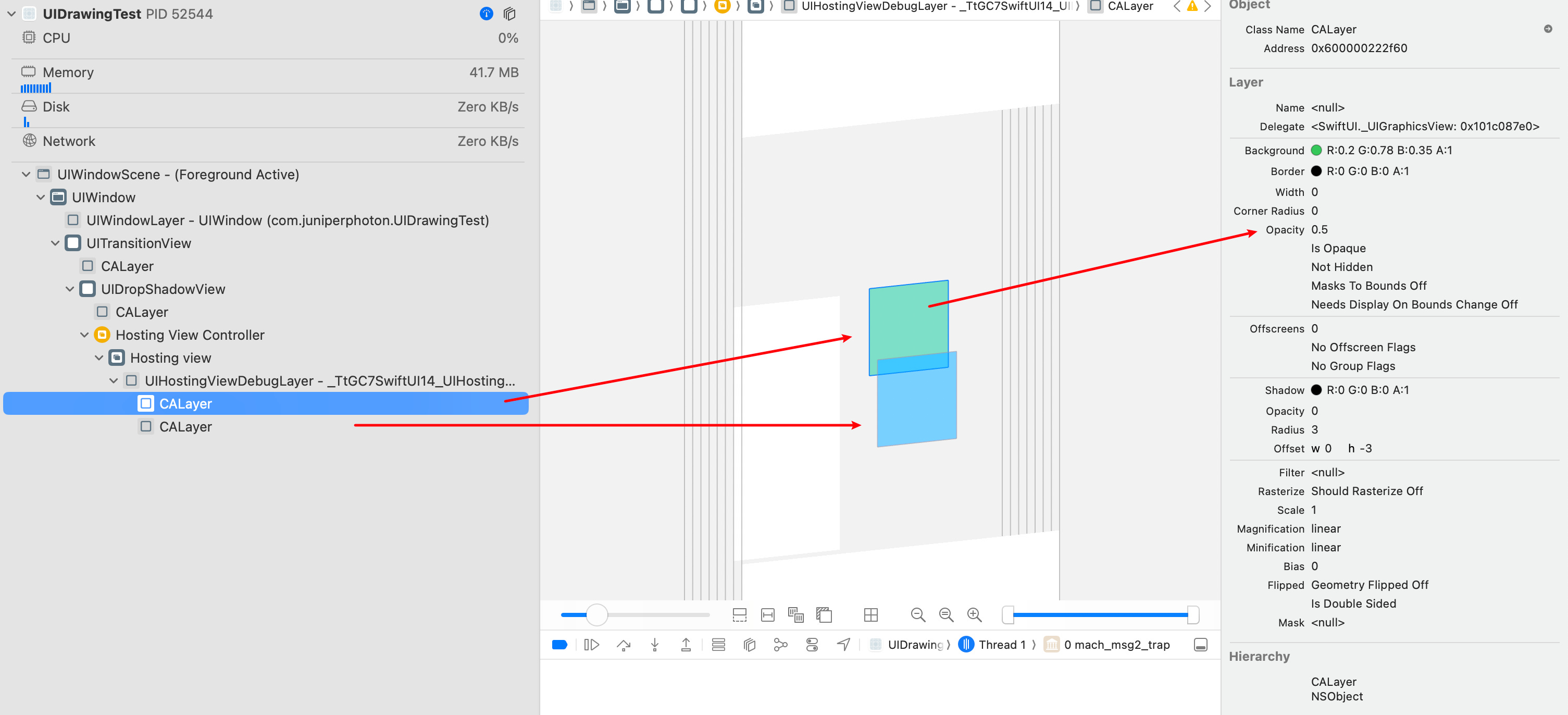The width and height of the screenshot is (1568, 715).
Task: Show constraints icon in canvas toolbar
Action: pos(767,614)
